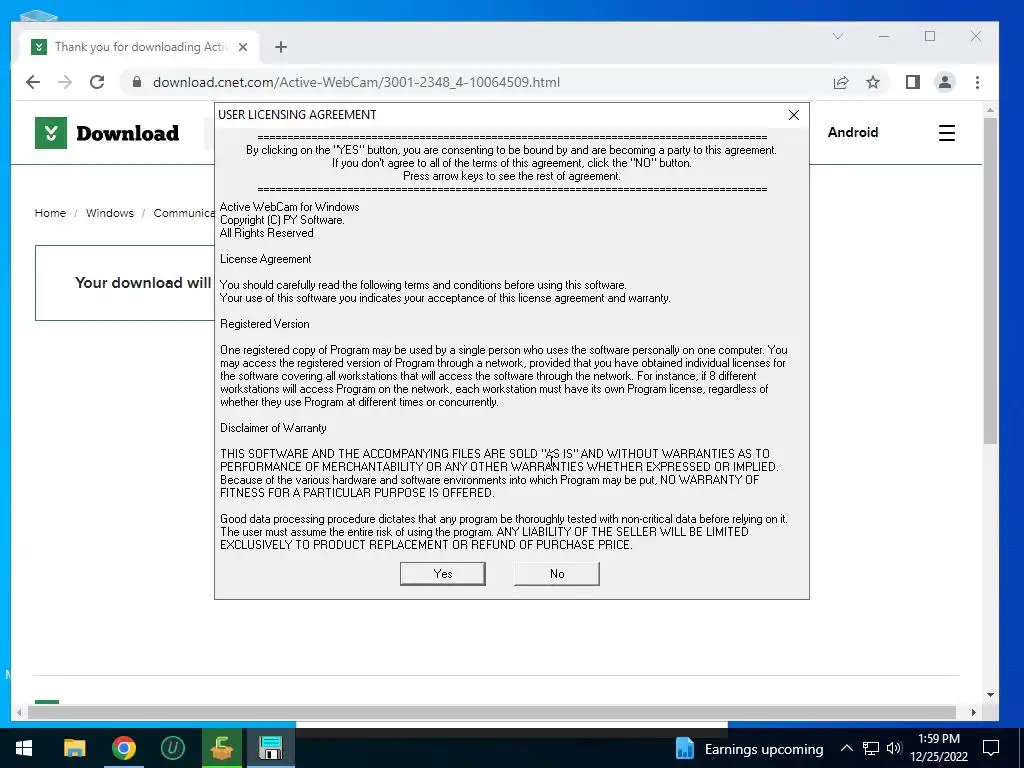Bookmark this page with the star
The image size is (1024, 768).
[872, 82]
